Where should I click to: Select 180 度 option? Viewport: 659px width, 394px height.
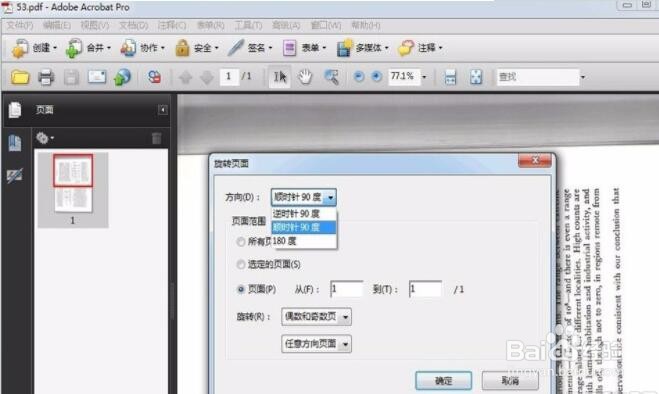pos(303,241)
